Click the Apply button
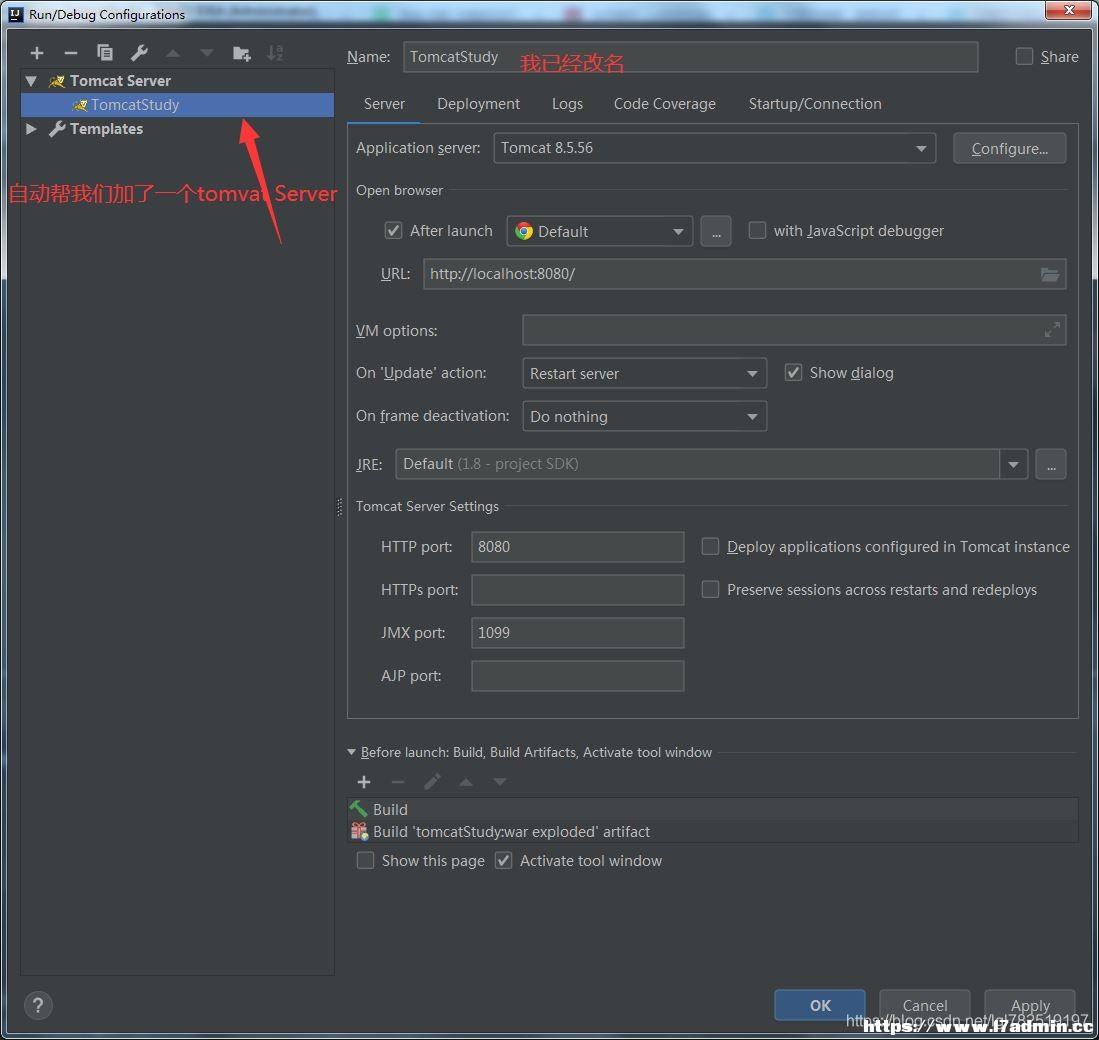1099x1040 pixels. [x=1030, y=1006]
